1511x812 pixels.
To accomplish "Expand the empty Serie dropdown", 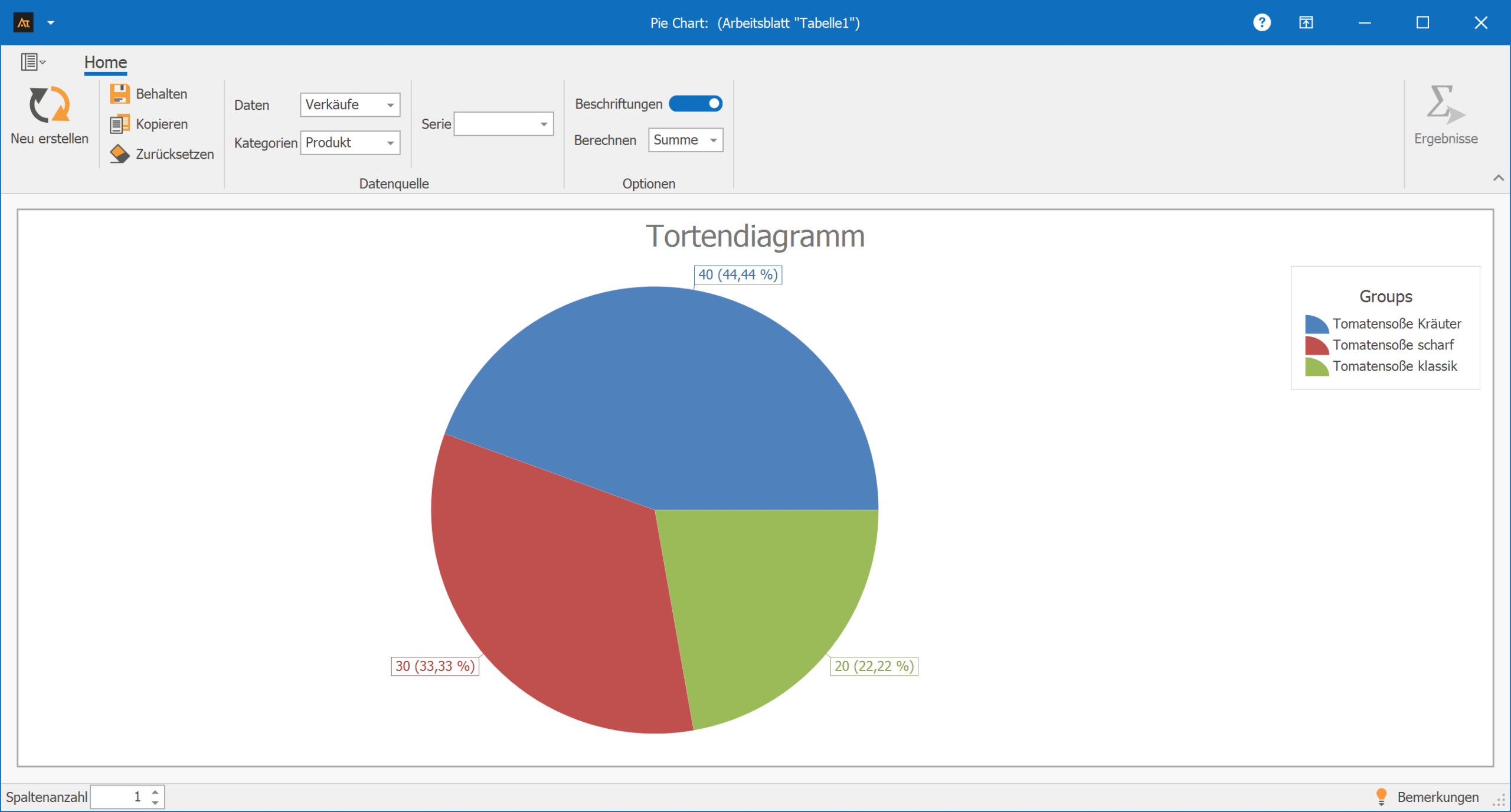I will 503,124.
